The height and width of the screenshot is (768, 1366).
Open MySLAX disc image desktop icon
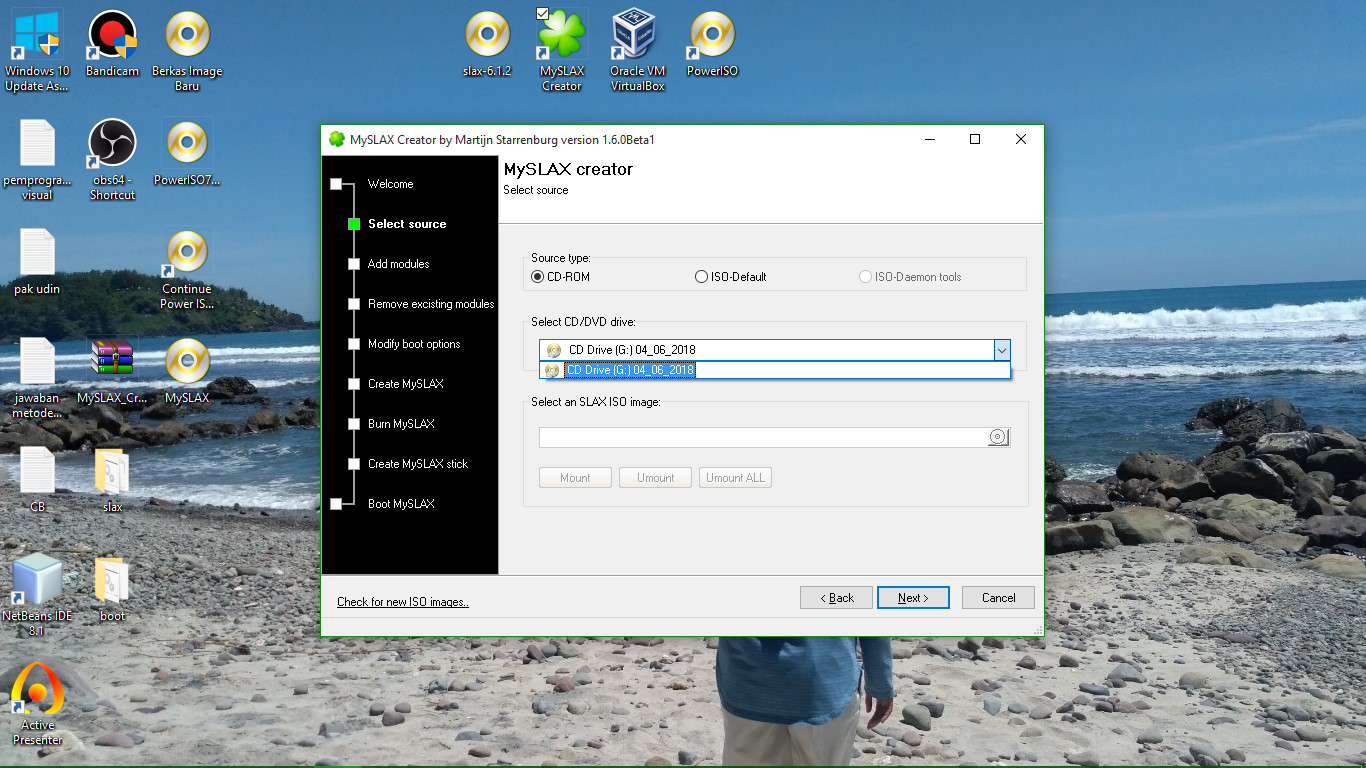(187, 370)
